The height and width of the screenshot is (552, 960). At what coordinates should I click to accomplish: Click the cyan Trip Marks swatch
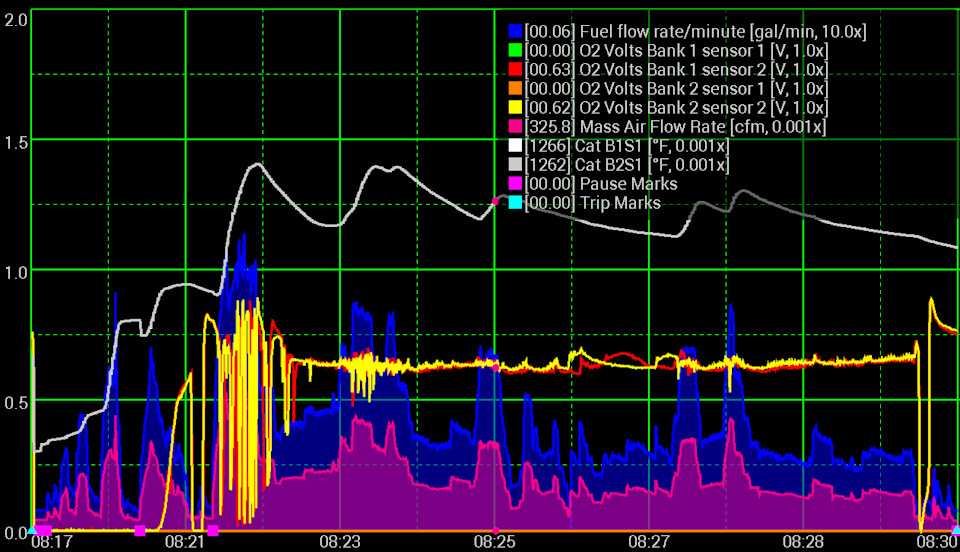(x=516, y=202)
